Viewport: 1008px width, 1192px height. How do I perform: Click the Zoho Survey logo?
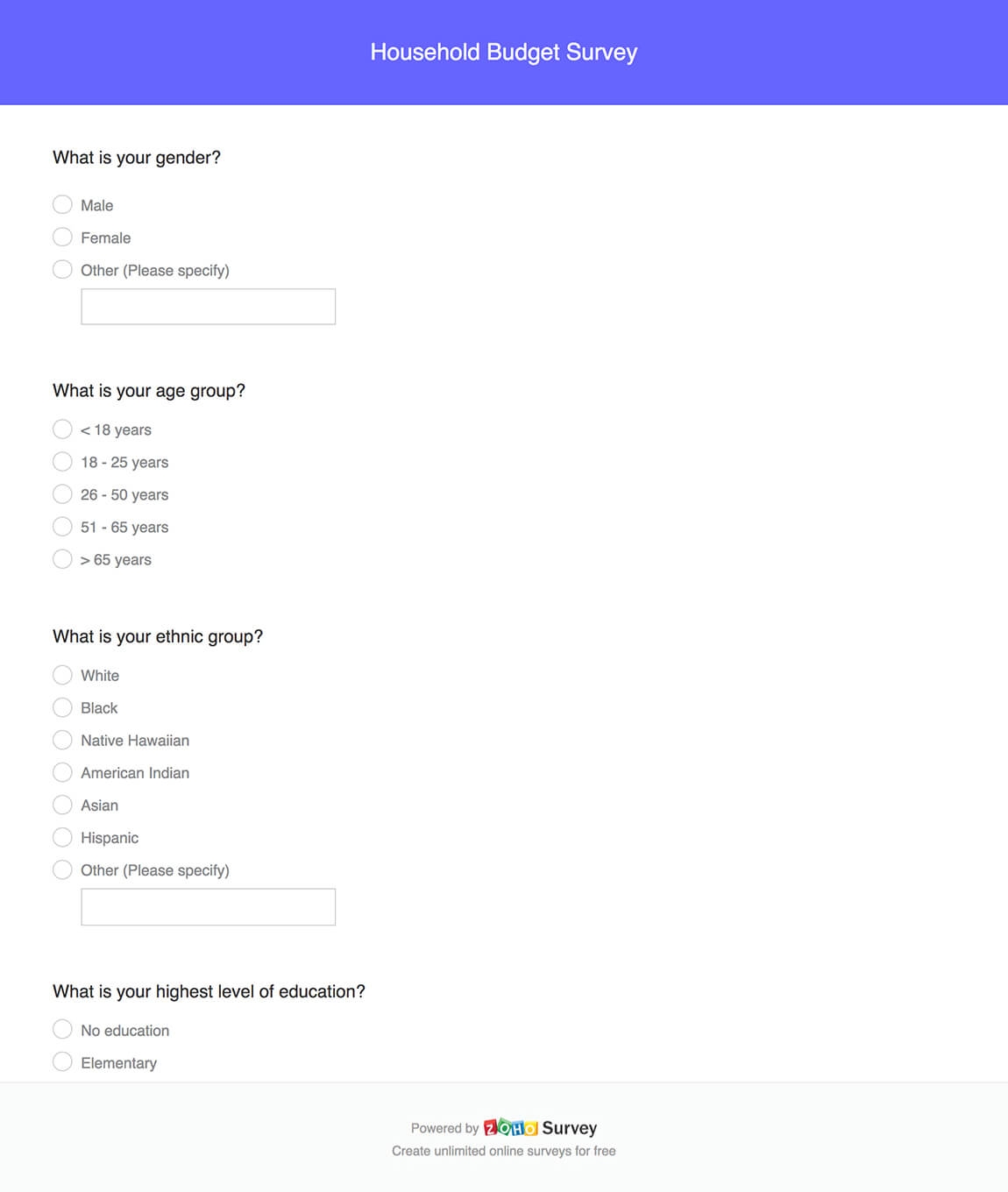539,1128
